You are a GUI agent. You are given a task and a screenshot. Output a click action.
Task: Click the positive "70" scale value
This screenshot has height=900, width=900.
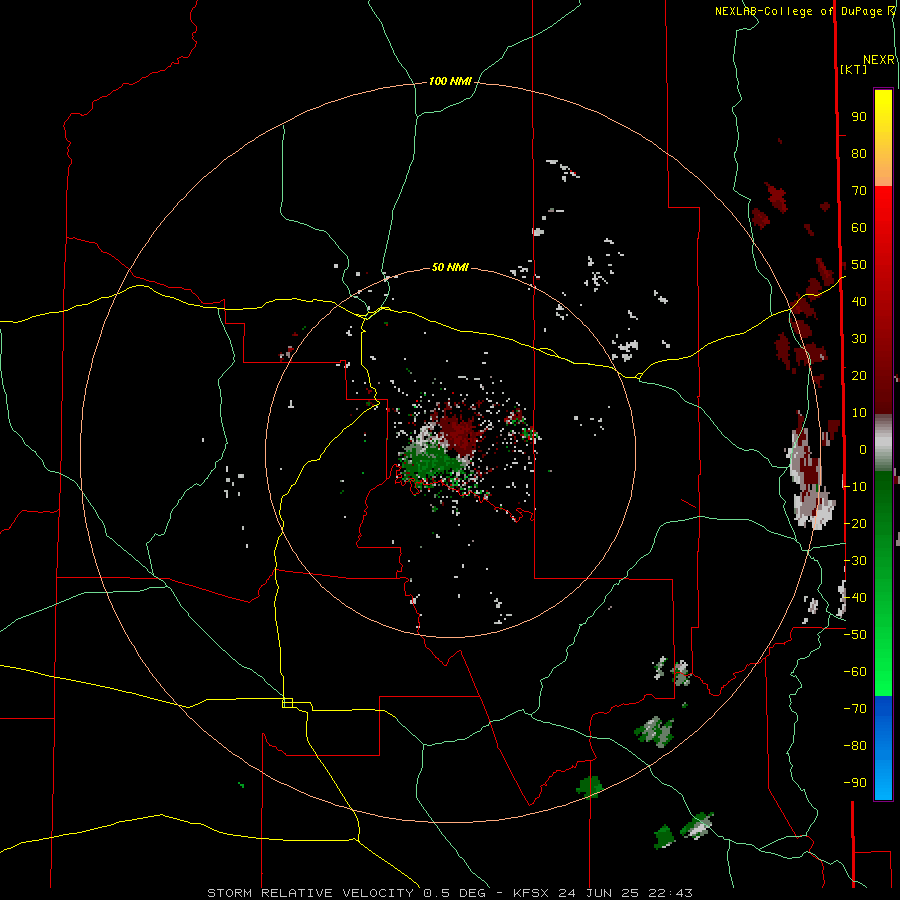click(x=859, y=191)
